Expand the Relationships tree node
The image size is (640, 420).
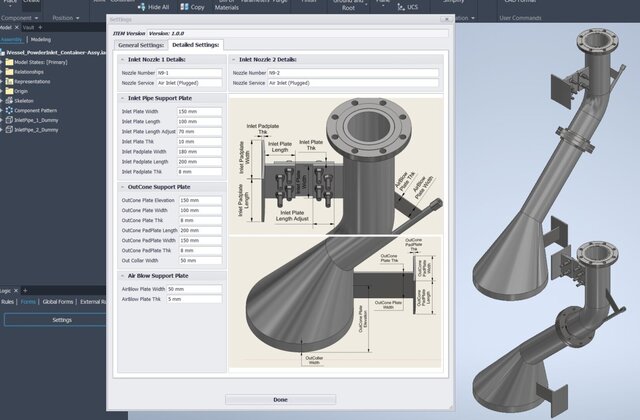point(4,72)
